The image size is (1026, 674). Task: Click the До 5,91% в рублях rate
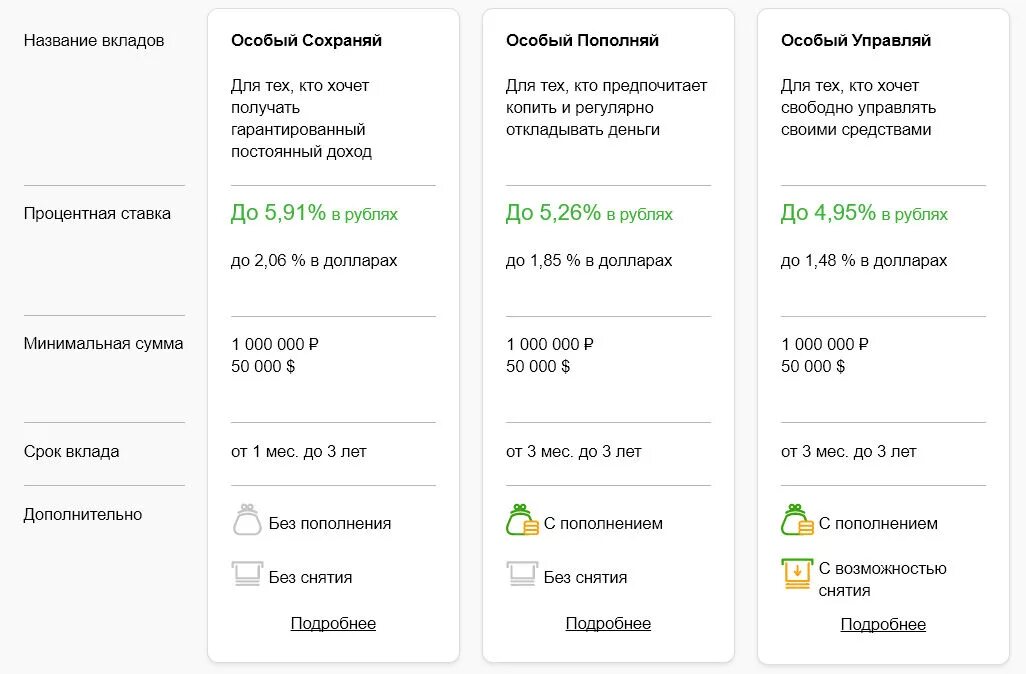[314, 213]
